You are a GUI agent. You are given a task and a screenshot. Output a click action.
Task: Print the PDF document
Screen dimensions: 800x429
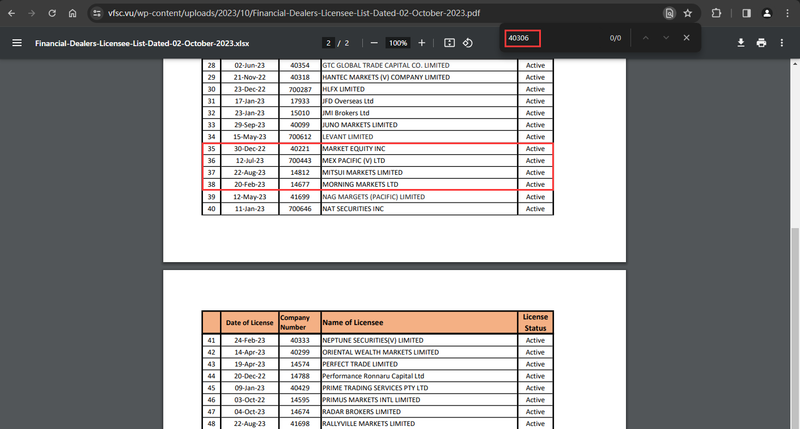[761, 43]
